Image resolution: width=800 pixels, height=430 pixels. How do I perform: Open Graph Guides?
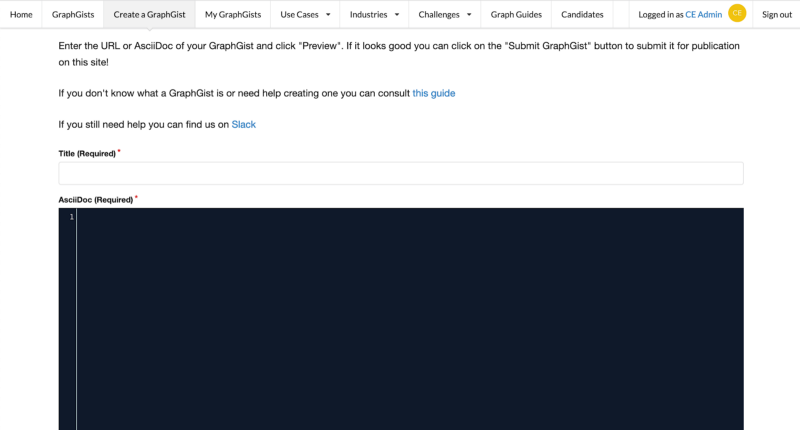pos(516,14)
